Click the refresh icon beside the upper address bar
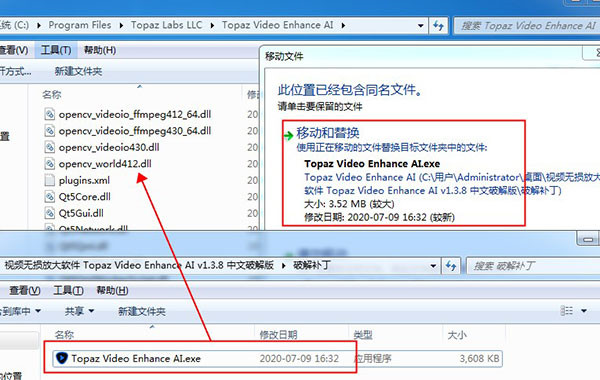 click(438, 26)
